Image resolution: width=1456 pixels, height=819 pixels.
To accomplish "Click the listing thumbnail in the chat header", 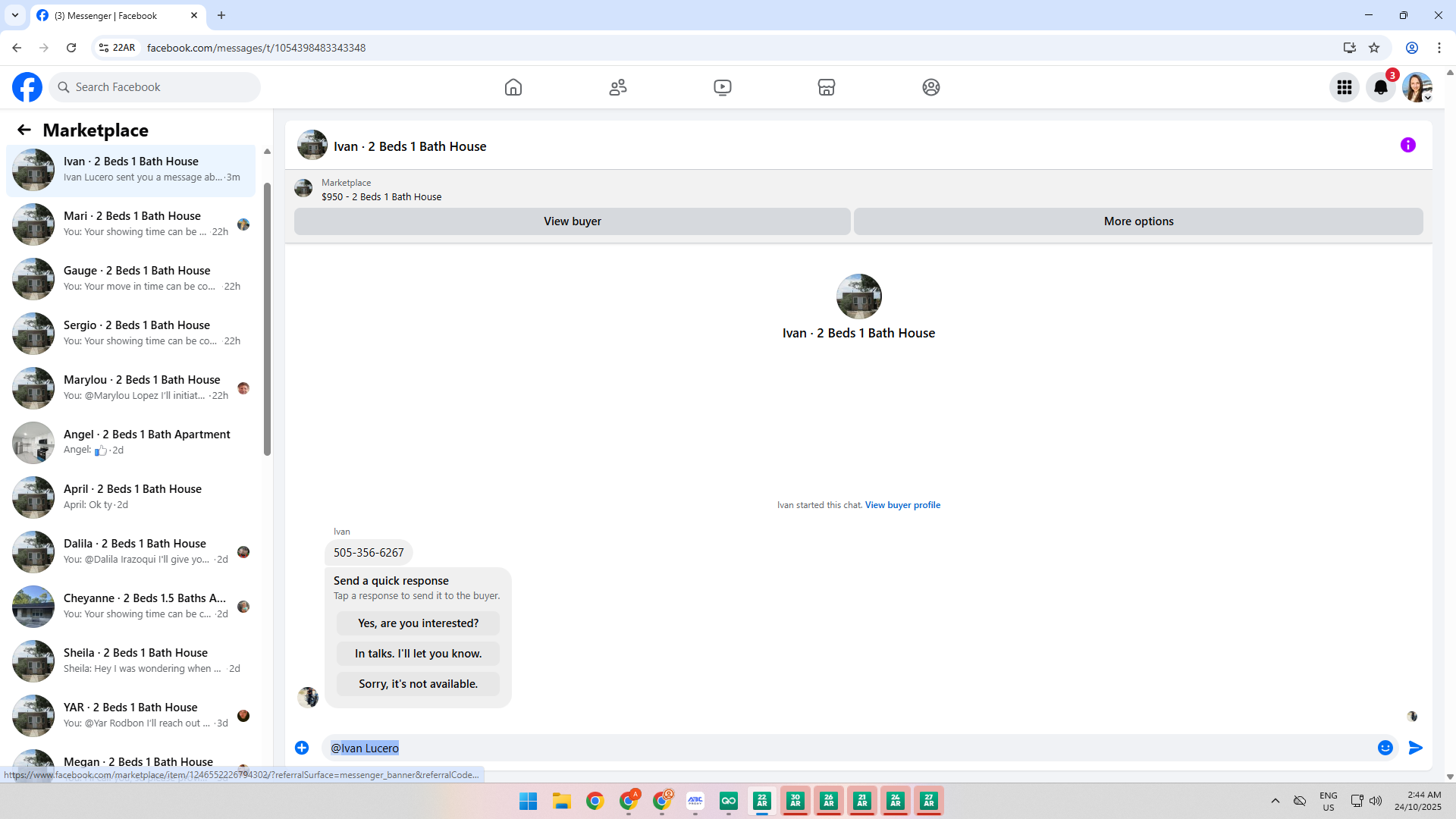I will [x=312, y=146].
